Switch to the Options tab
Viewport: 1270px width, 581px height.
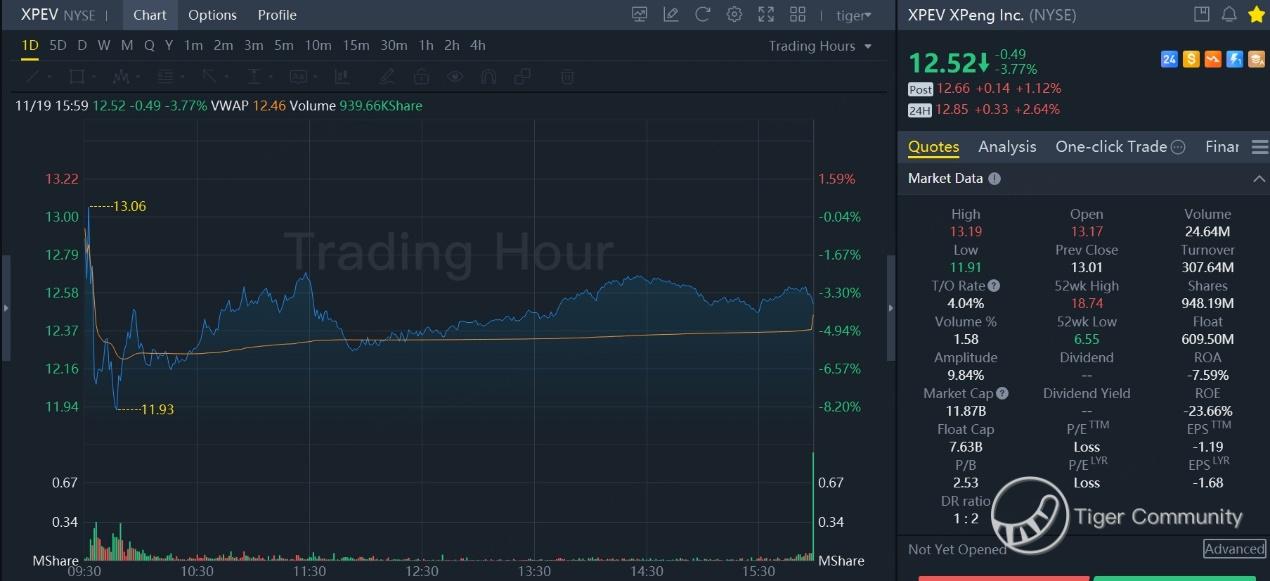pyautogui.click(x=213, y=15)
